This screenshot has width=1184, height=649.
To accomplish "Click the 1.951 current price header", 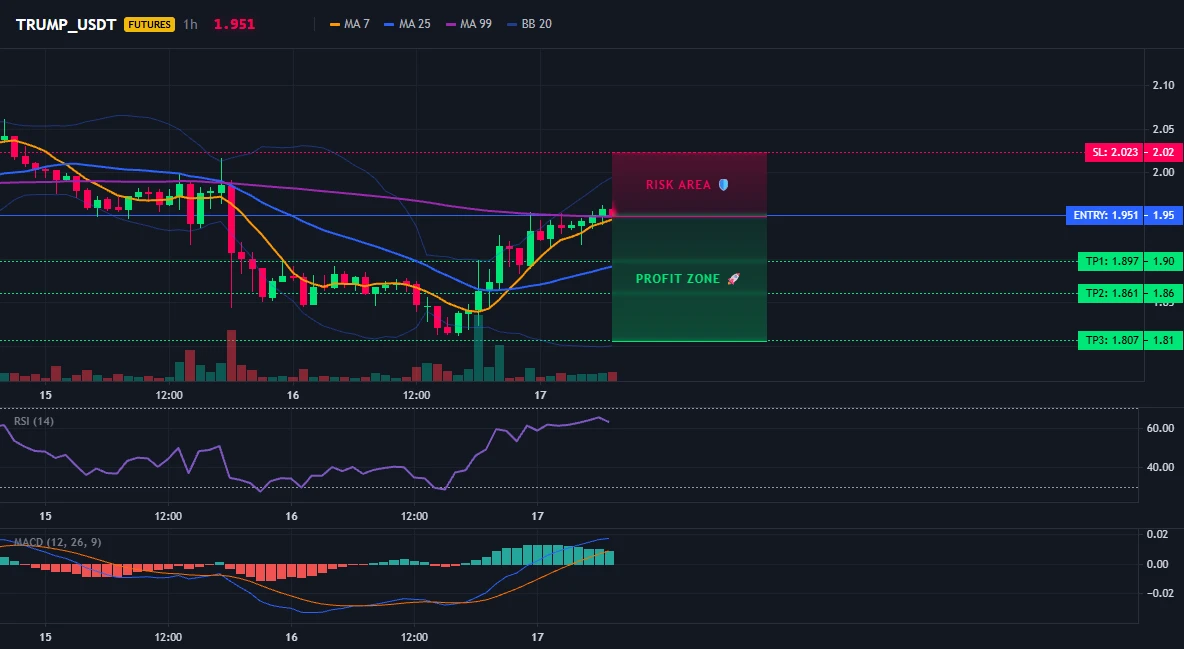I will point(234,24).
